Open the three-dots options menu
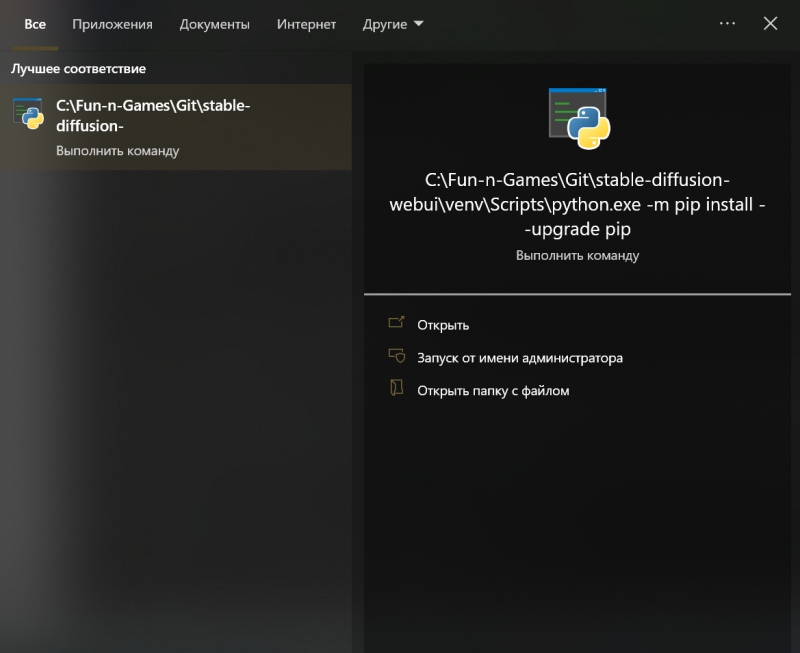The height and width of the screenshot is (653, 800). point(727,24)
